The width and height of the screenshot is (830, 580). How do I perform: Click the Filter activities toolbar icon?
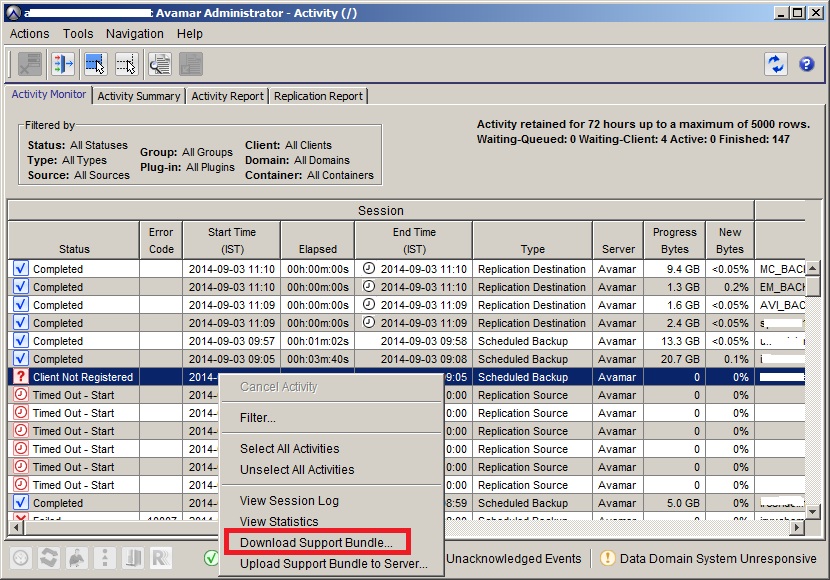point(63,64)
